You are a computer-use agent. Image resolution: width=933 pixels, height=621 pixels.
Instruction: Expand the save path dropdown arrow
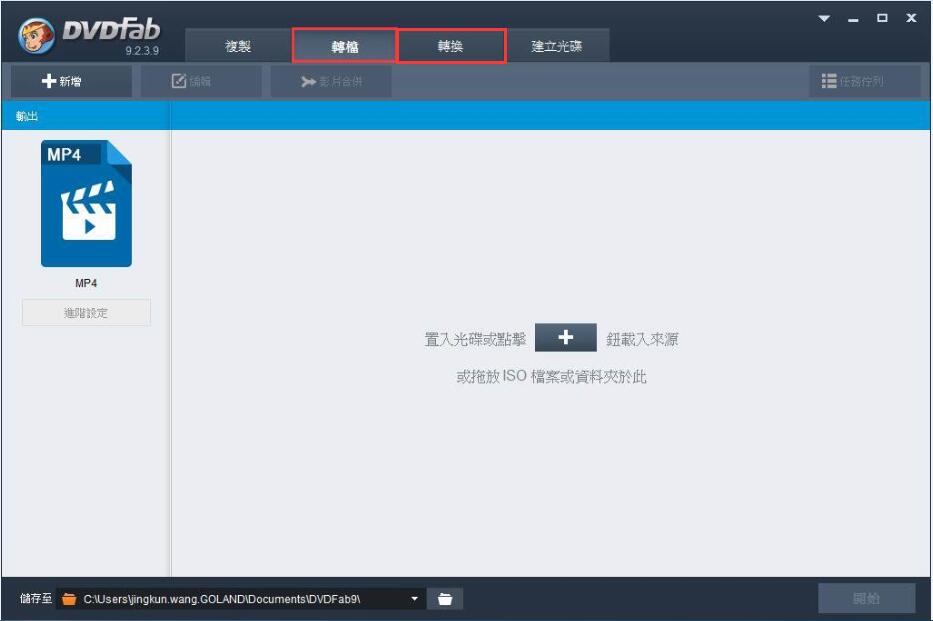tap(414, 599)
